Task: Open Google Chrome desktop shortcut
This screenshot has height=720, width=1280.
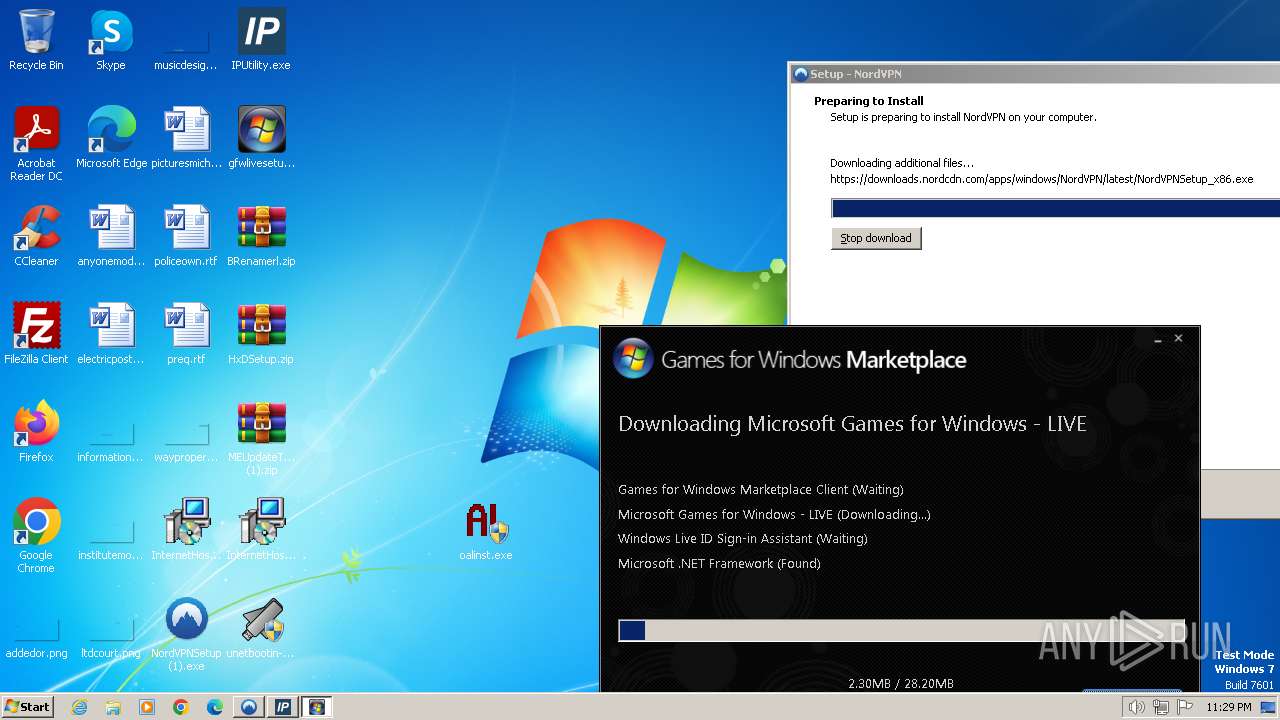Action: [x=36, y=536]
